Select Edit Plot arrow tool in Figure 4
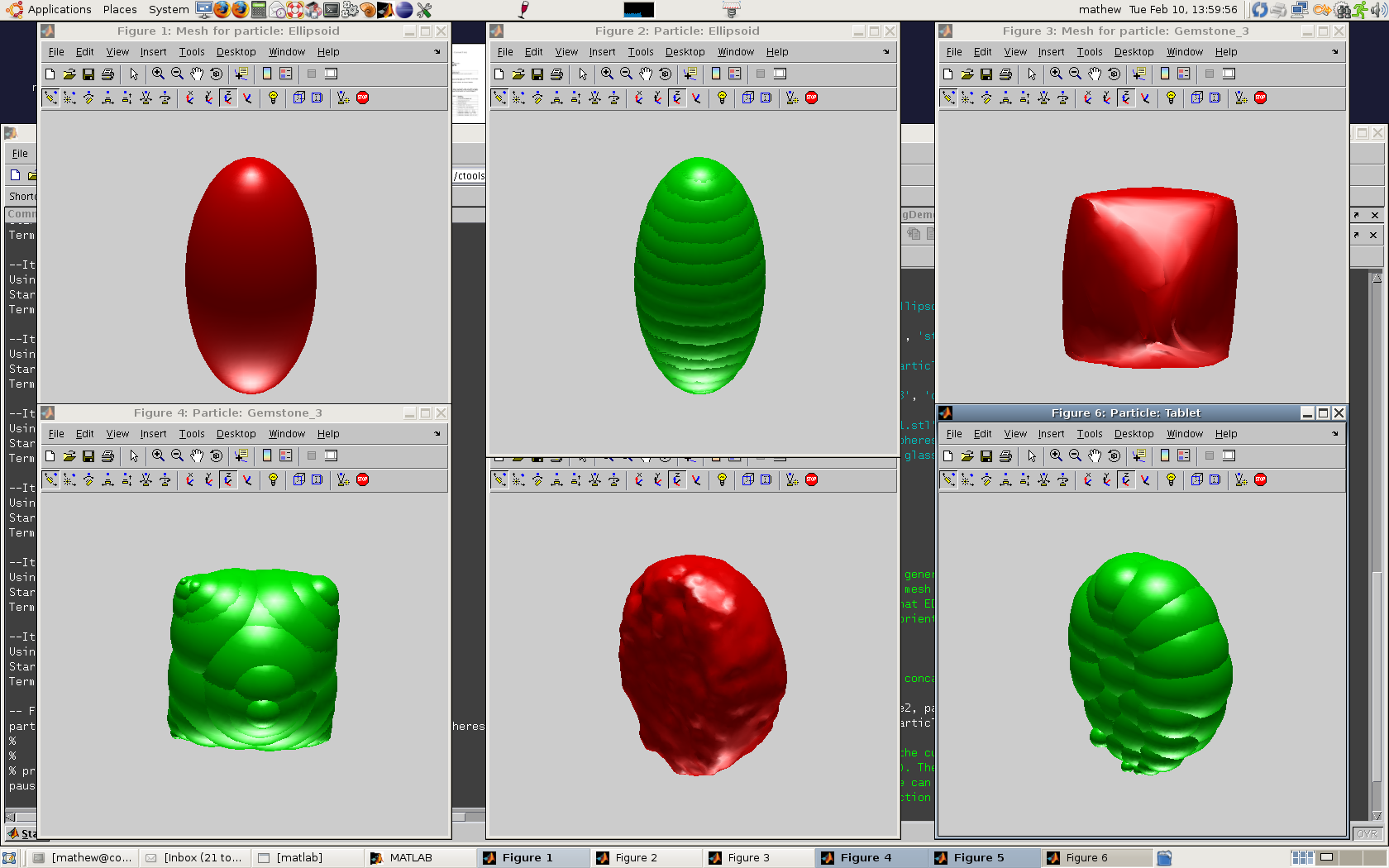1389x868 pixels. pos(134,455)
